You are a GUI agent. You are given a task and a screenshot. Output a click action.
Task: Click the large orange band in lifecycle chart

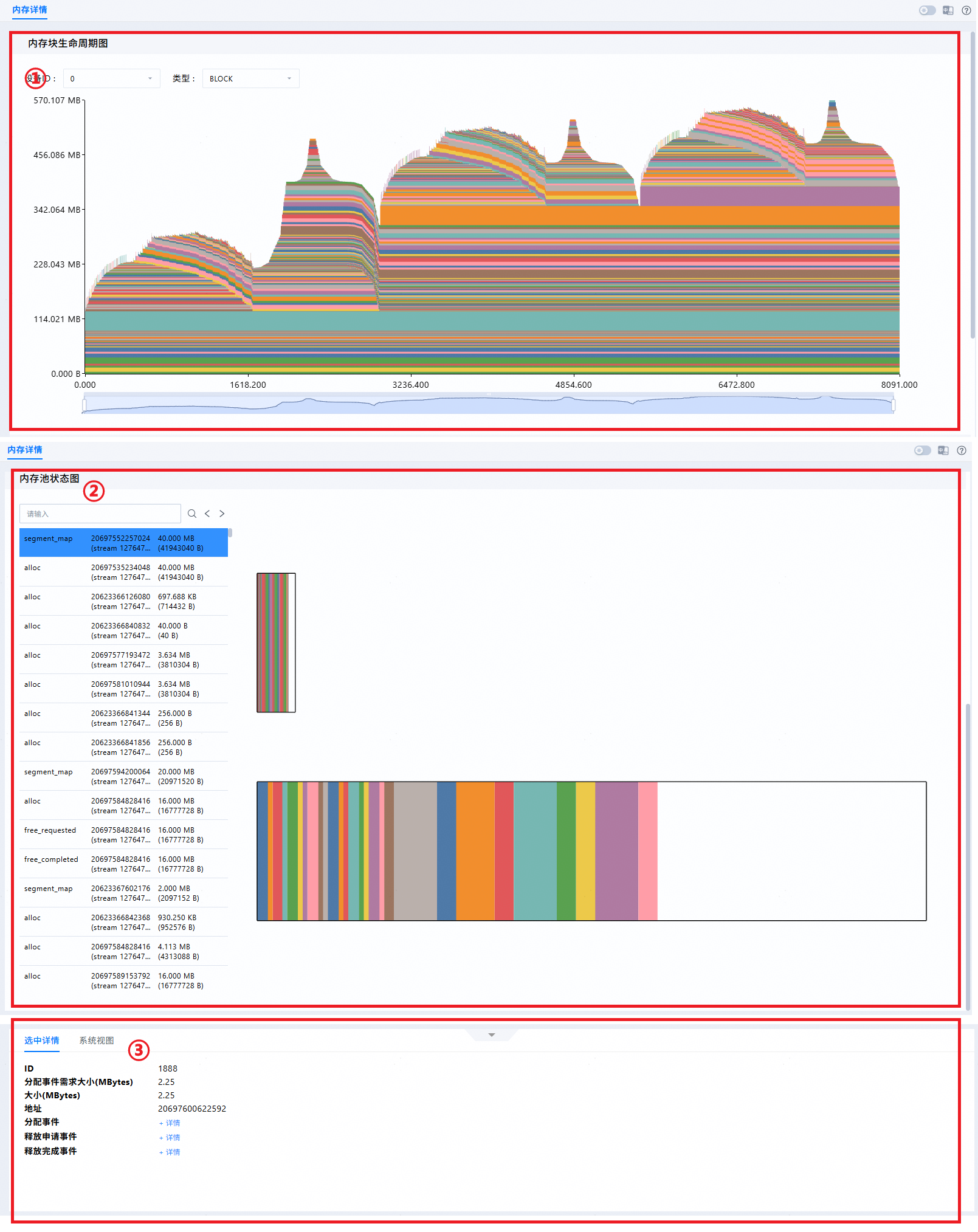(638, 216)
